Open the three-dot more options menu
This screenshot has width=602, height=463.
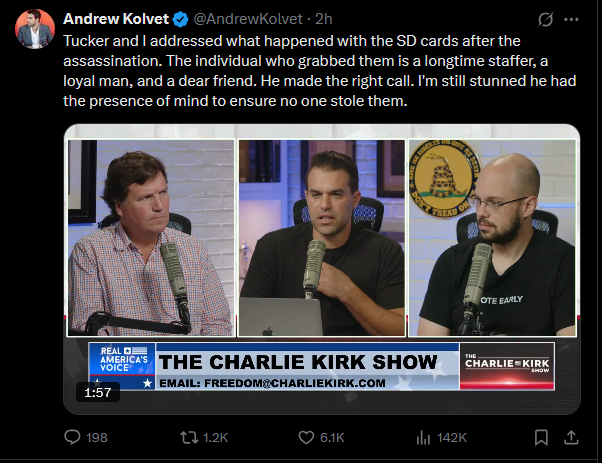[571, 19]
